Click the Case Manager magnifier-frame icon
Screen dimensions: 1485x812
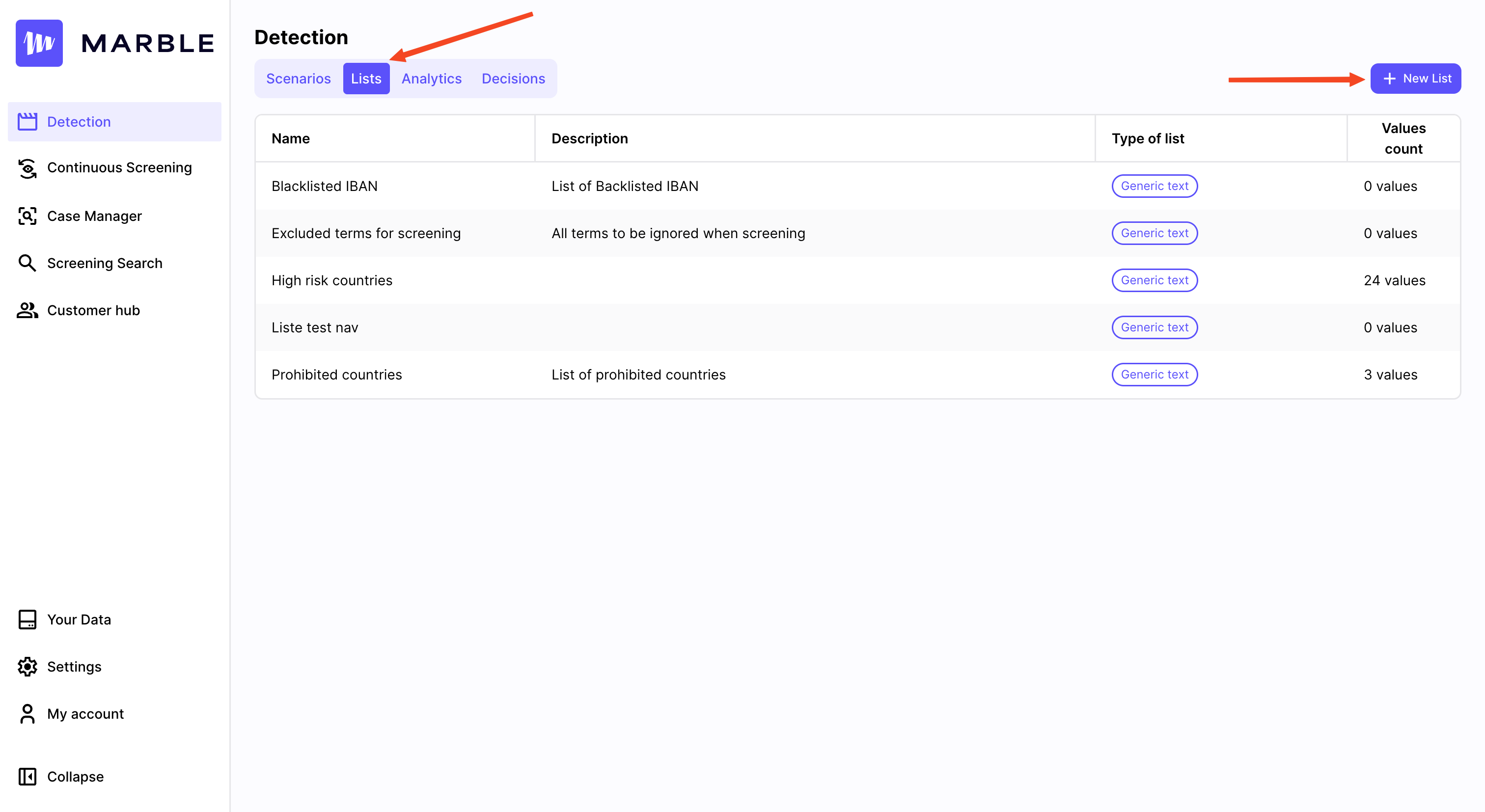pyautogui.click(x=27, y=216)
